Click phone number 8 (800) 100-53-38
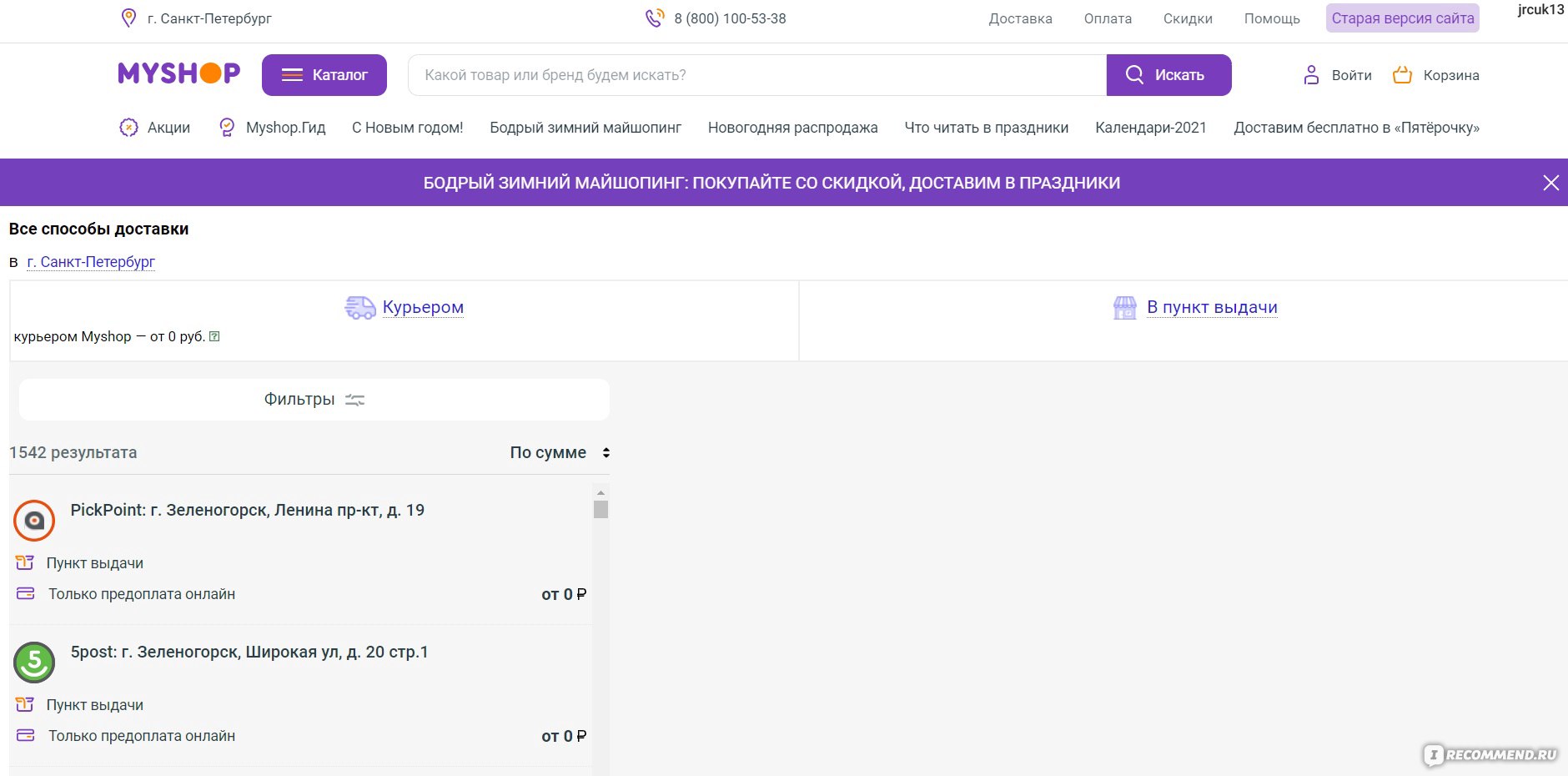This screenshot has width=1568, height=776. coord(730,18)
